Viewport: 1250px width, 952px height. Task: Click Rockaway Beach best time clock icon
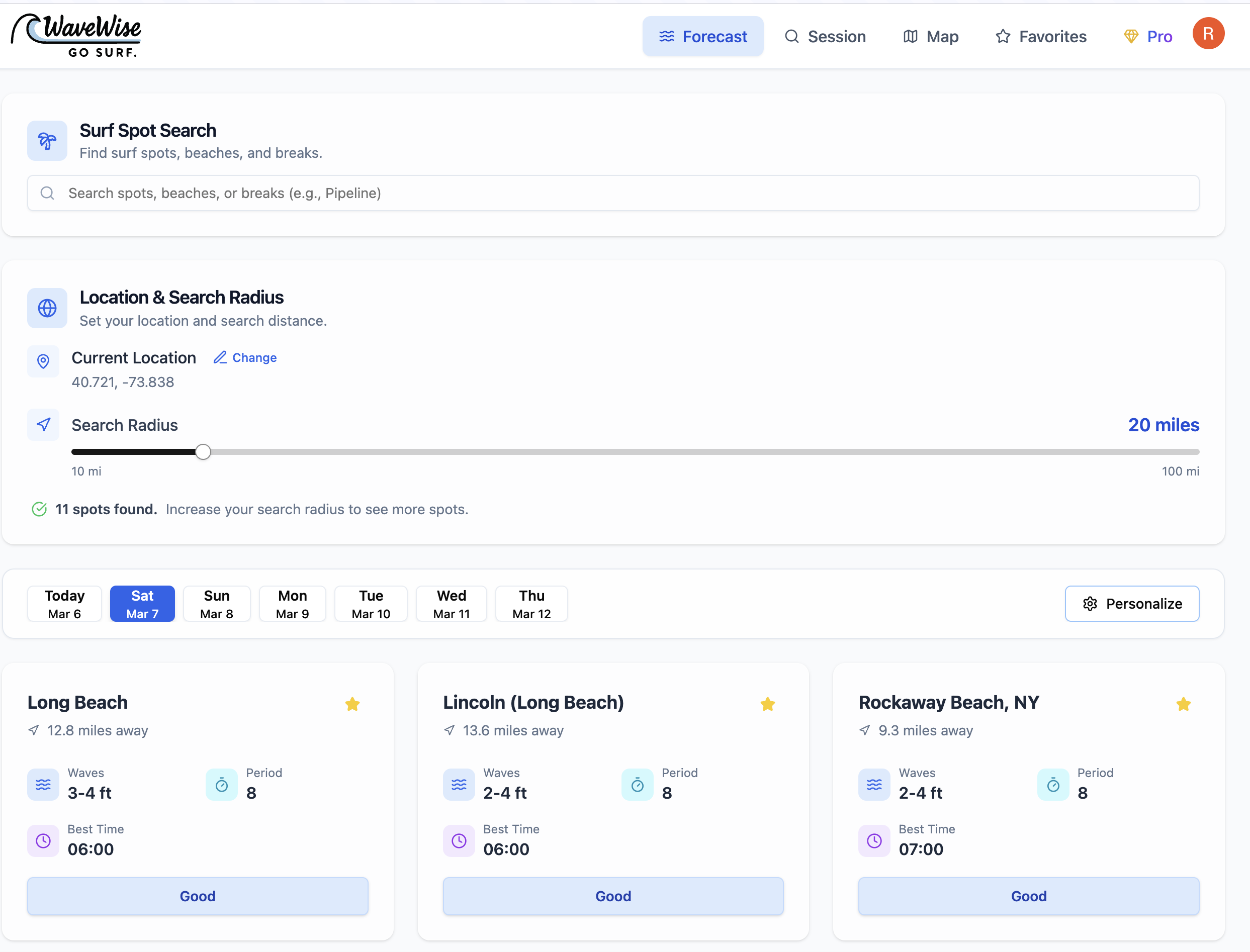tap(874, 841)
